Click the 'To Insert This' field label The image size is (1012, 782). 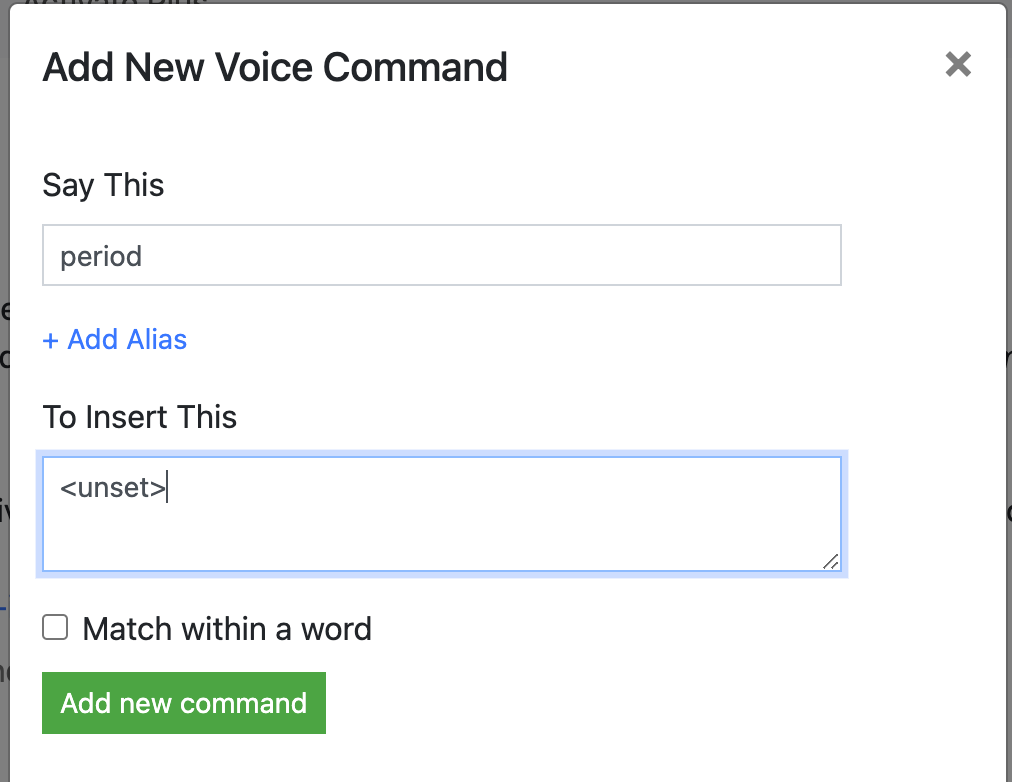[140, 416]
